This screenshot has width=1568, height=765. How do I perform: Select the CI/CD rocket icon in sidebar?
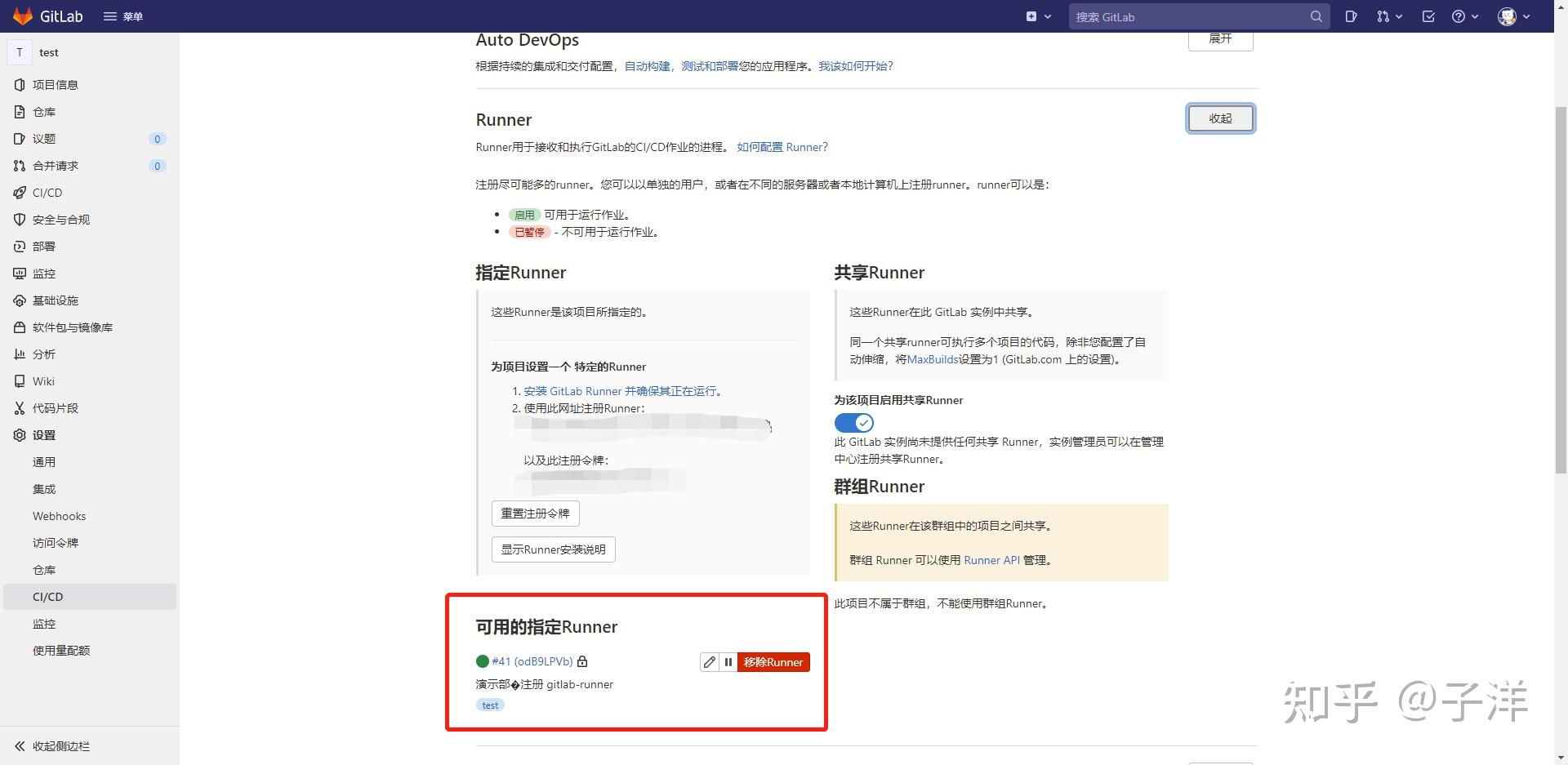pos(20,193)
